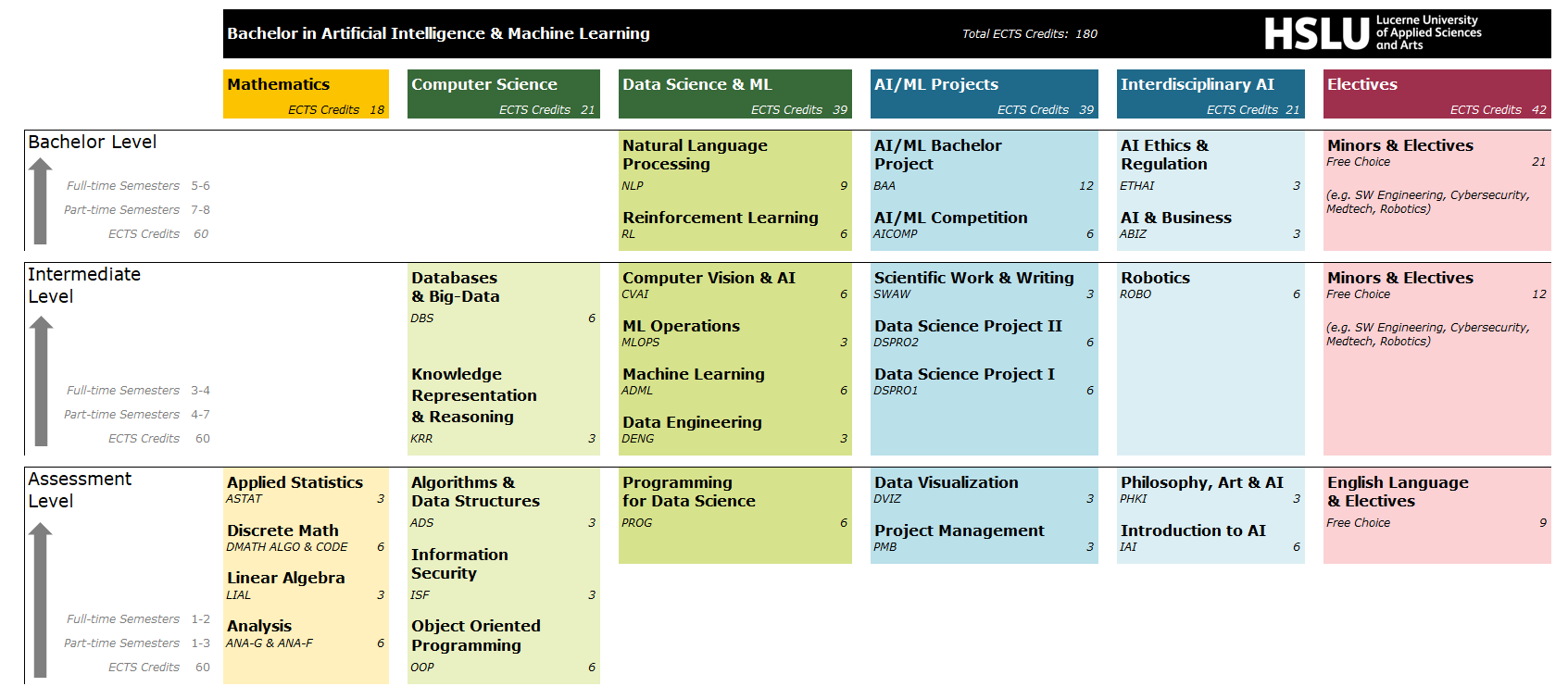The width and height of the screenshot is (1568, 699).
Task: Click the up arrow under Bachelor Level
Action: coord(40,201)
